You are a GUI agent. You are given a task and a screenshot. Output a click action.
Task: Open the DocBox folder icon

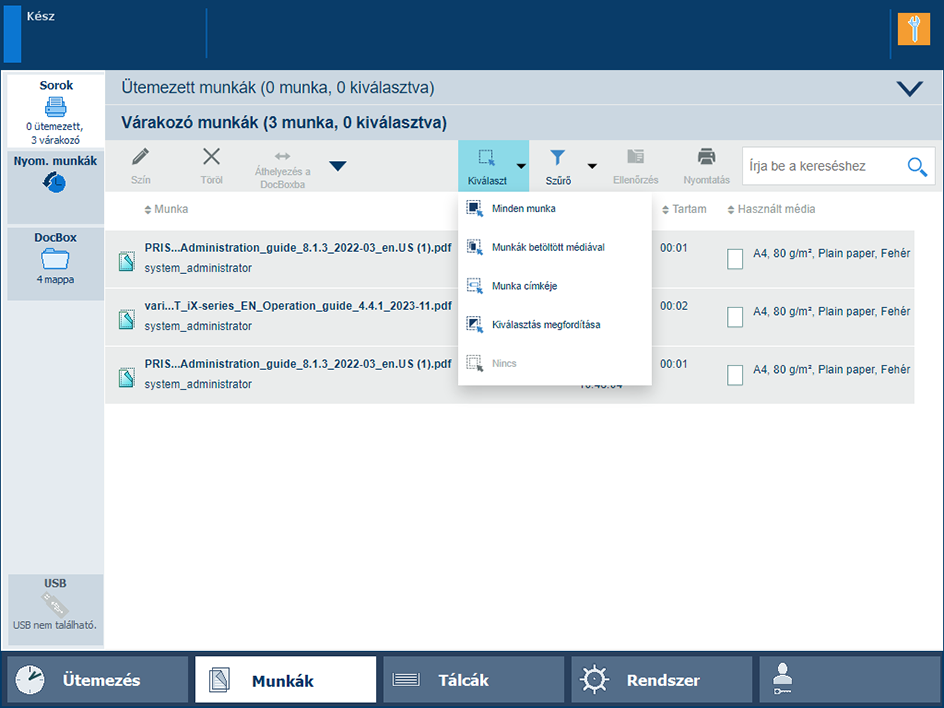(55, 260)
